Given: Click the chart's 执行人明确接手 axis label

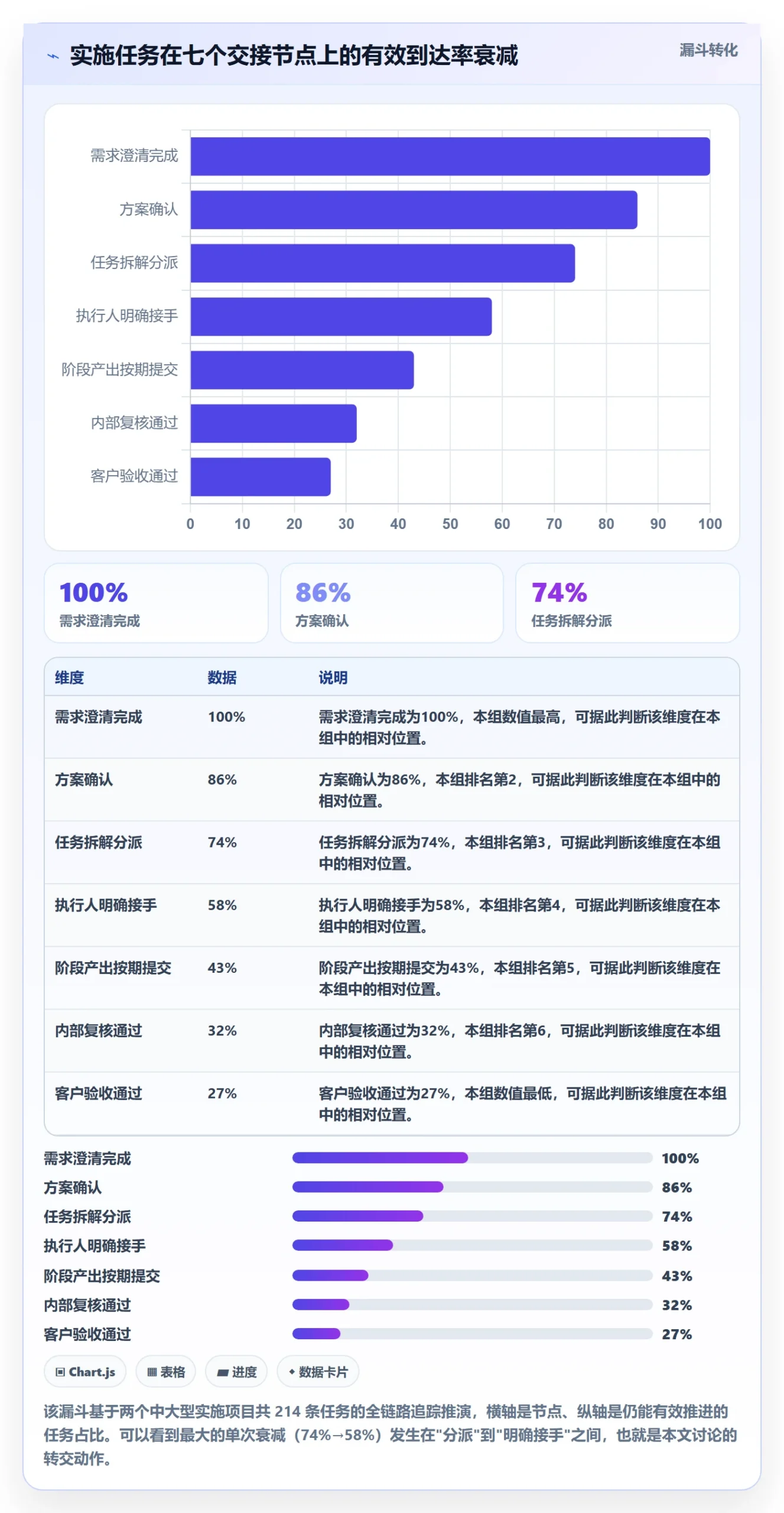Looking at the screenshot, I should [126, 316].
